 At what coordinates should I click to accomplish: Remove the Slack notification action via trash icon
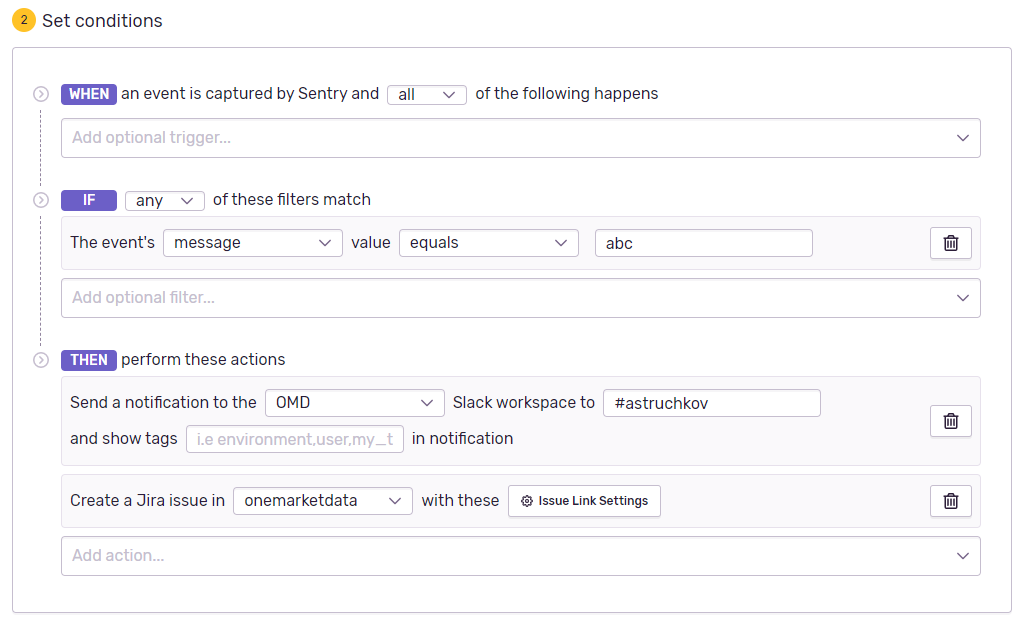click(x=950, y=420)
